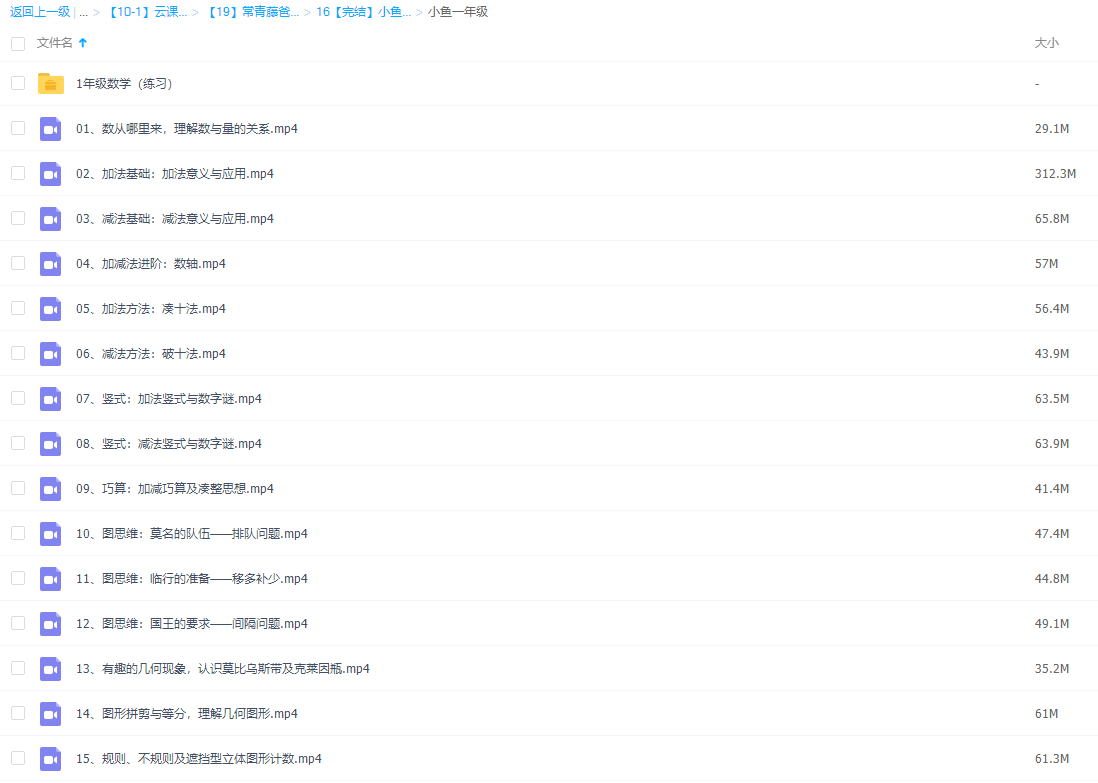Image resolution: width=1098 pixels, height=783 pixels.
Task: Check the checkbox beside 14、图形拼剪与等分
Action: (17, 713)
